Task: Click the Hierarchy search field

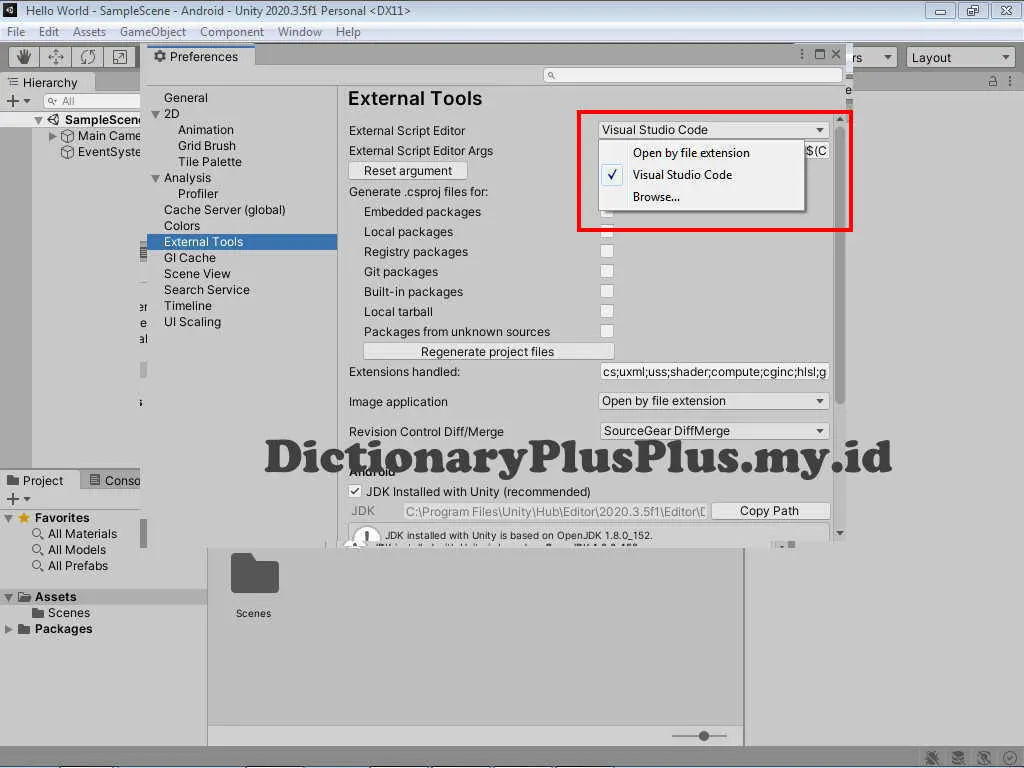Action: pyautogui.click(x=92, y=101)
